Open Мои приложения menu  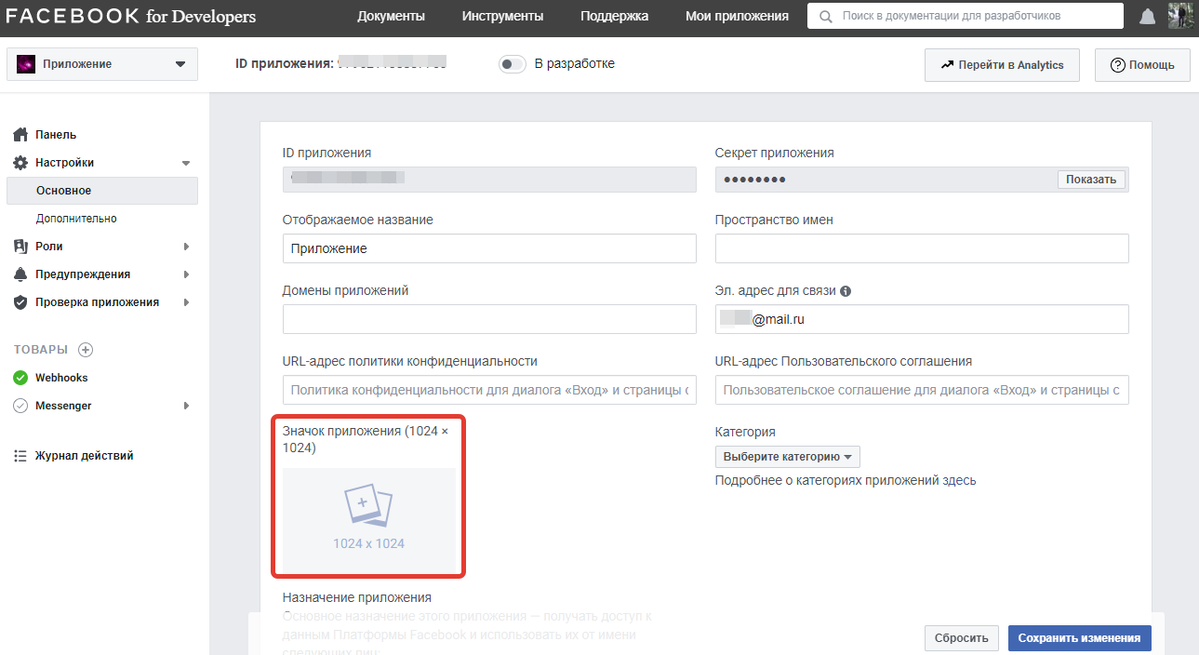[x=736, y=16]
